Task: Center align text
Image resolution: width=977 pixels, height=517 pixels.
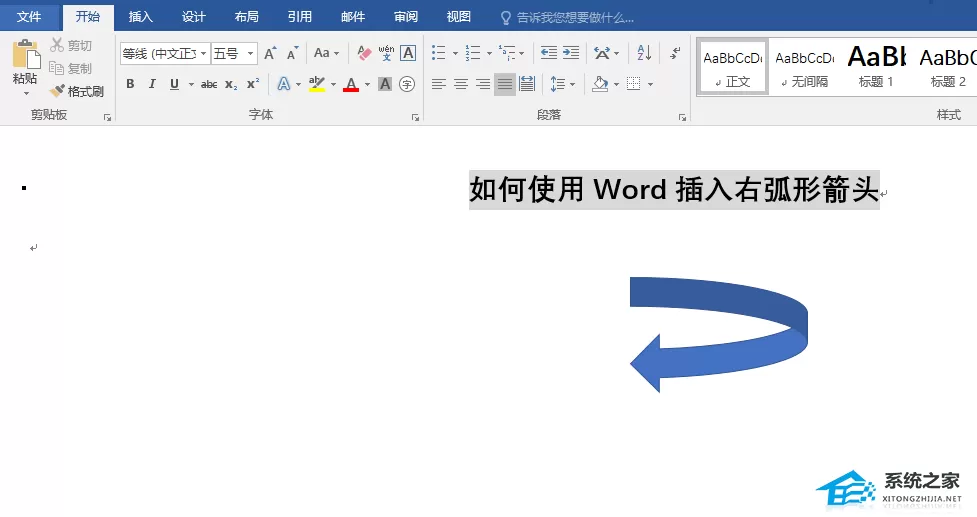Action: tap(461, 83)
